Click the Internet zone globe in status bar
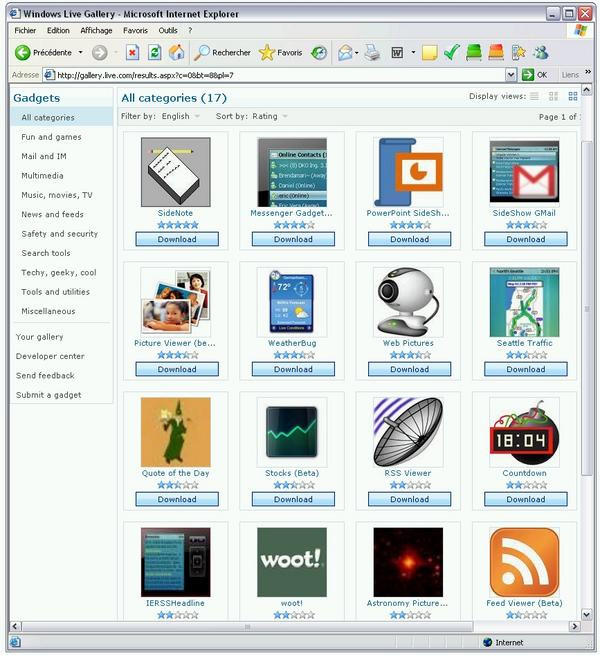600x655 pixels. point(487,642)
